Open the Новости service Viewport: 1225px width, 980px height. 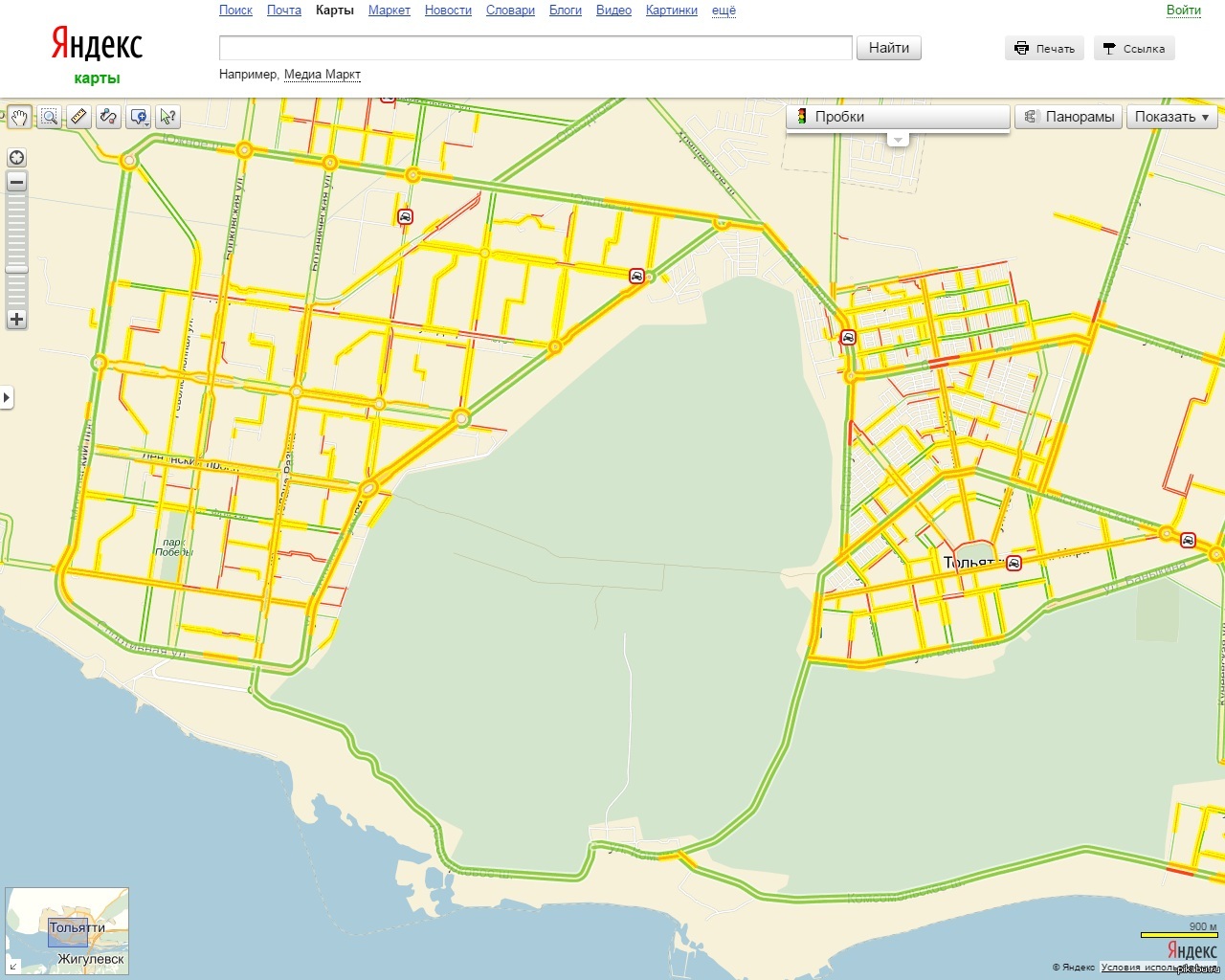coord(448,11)
